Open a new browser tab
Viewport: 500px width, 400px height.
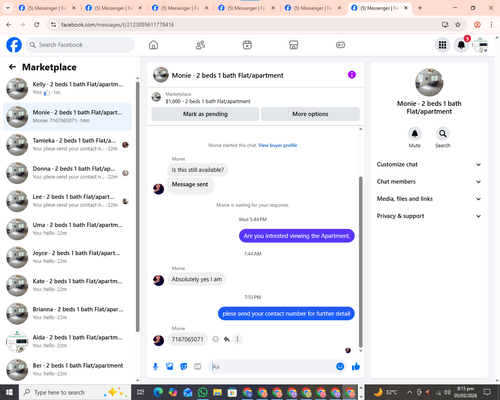tap(420, 8)
